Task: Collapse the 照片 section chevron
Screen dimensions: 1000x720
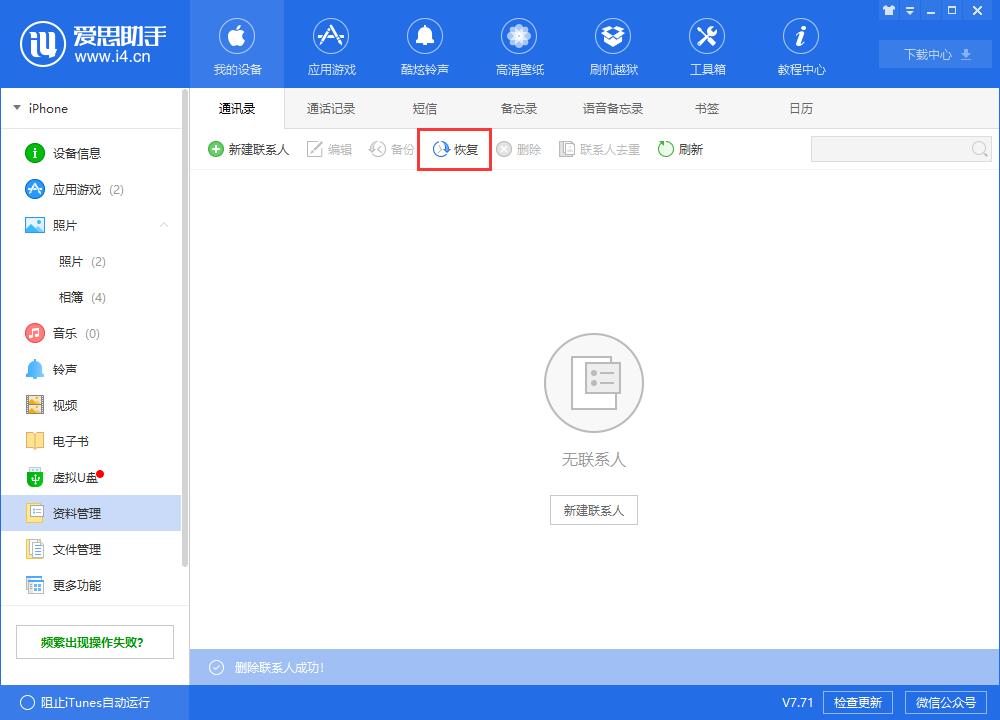Action: click(164, 225)
